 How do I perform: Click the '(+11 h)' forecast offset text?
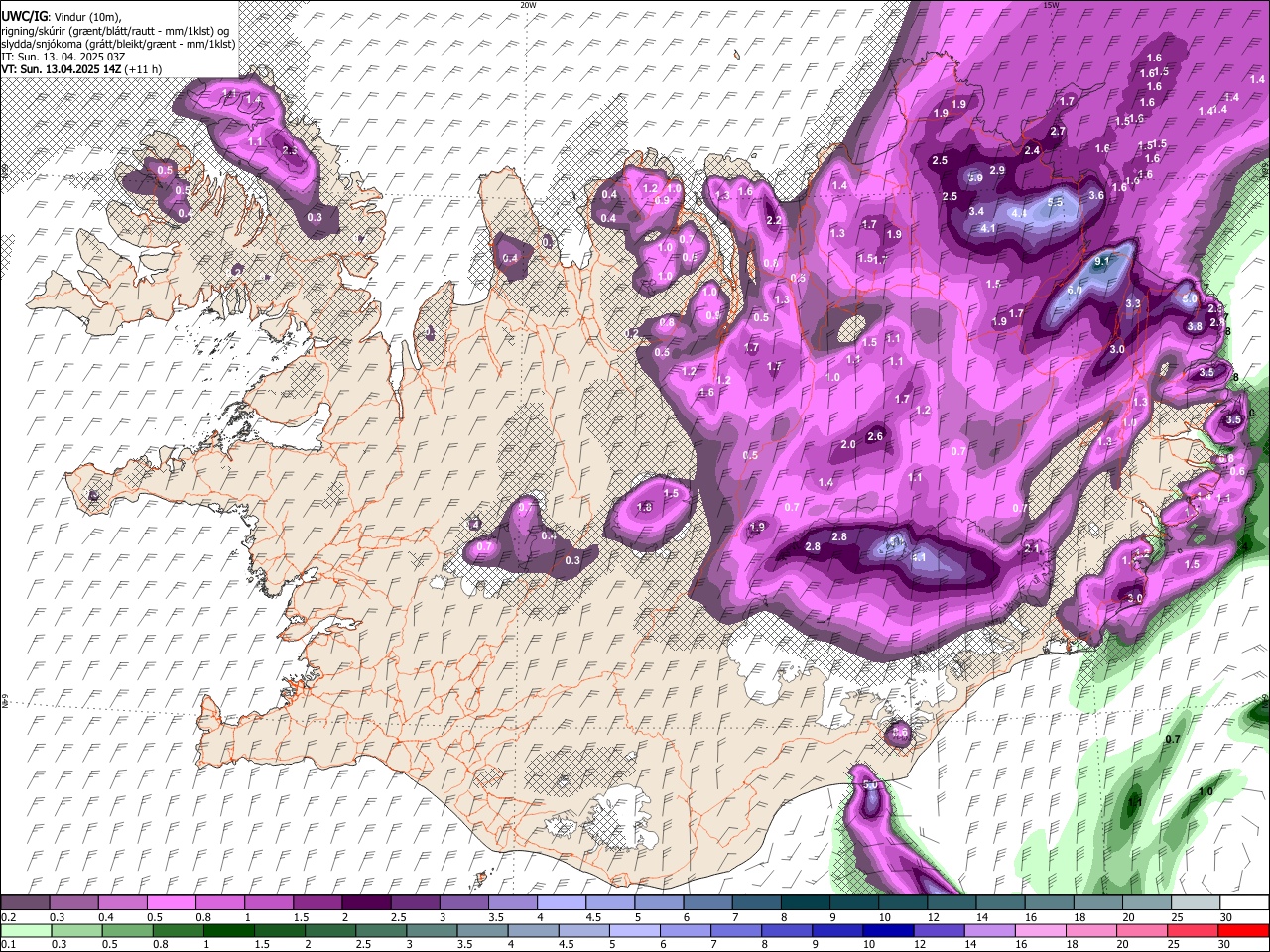click(x=145, y=69)
